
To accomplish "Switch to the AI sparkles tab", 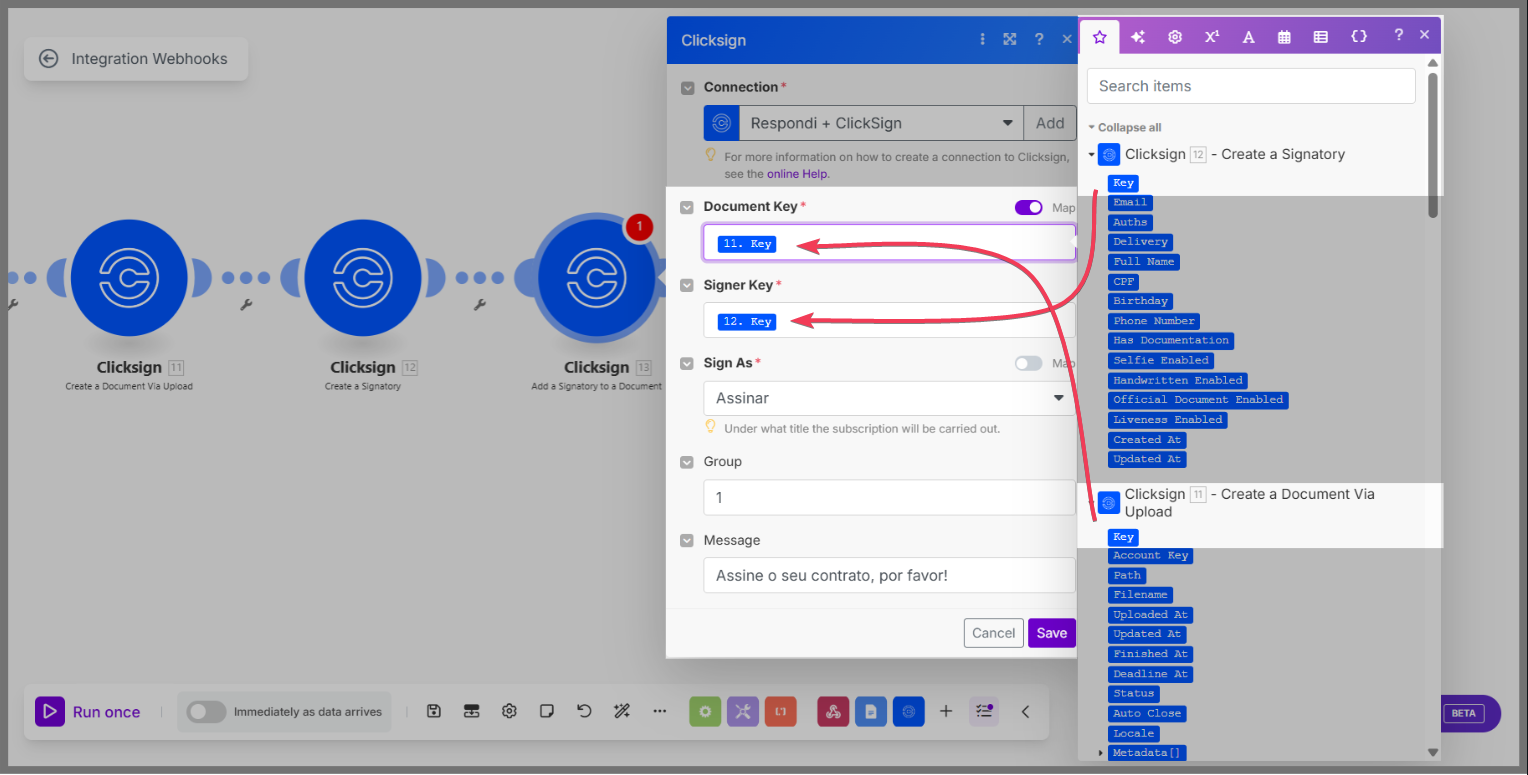I will point(1138,37).
